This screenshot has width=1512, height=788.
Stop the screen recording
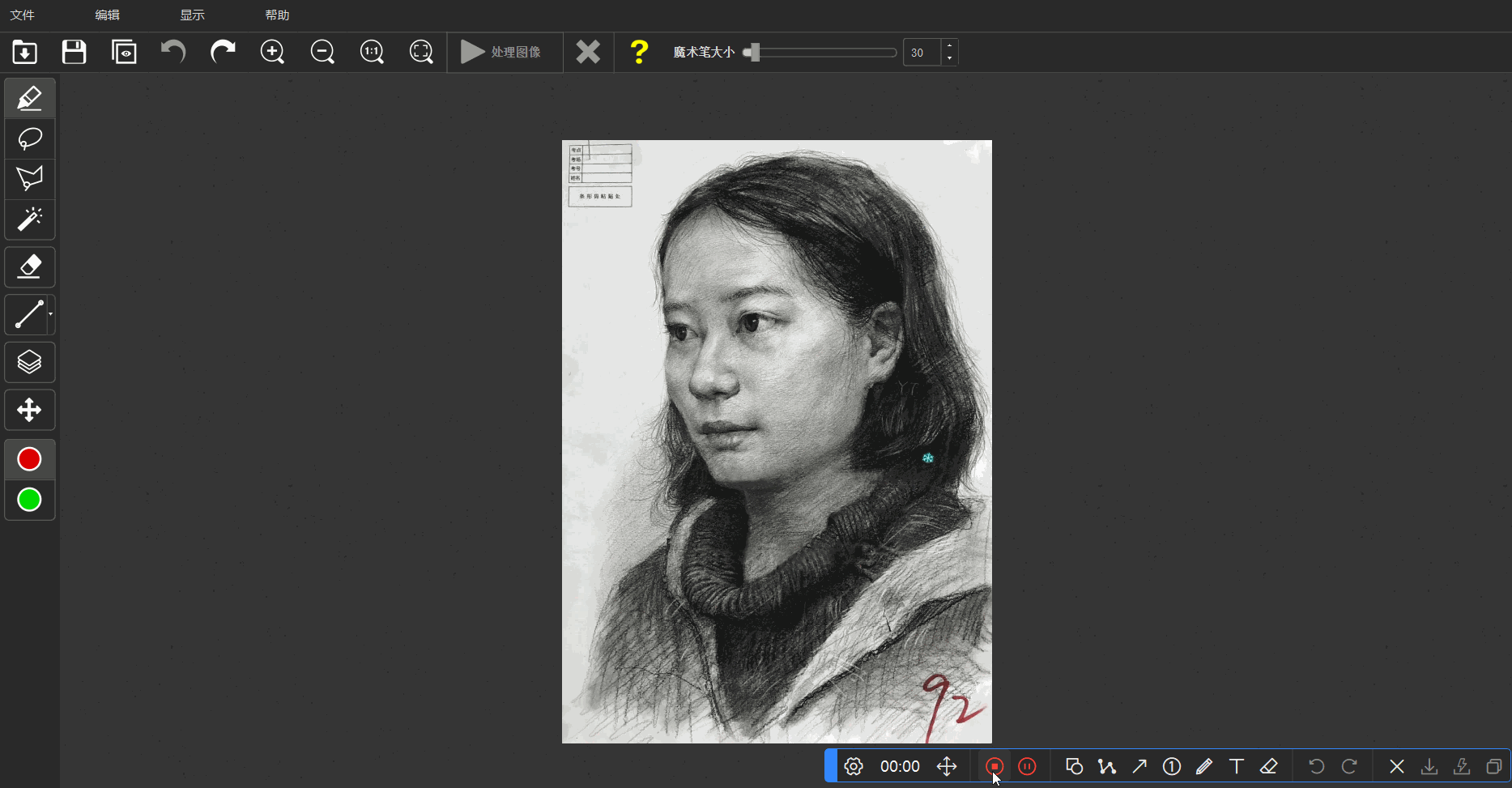[995, 766]
